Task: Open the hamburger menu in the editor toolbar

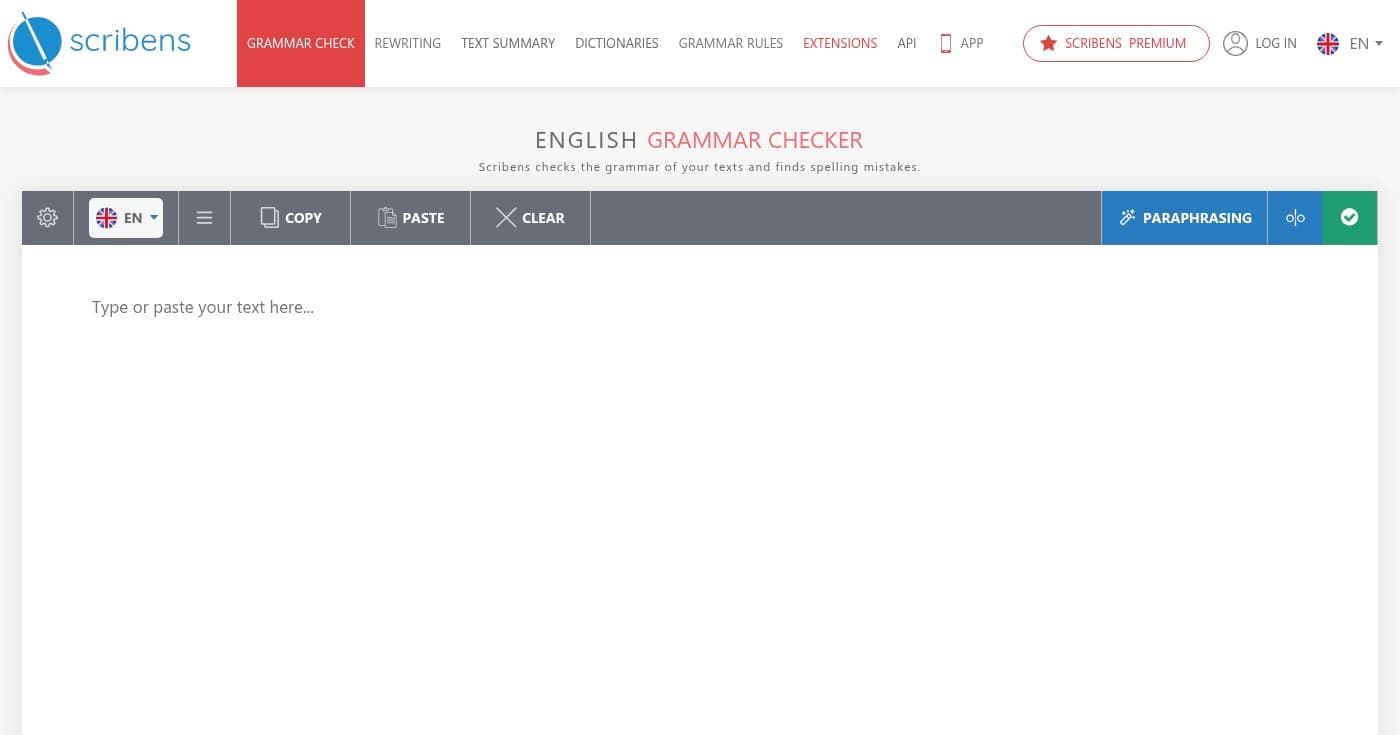Action: coord(204,217)
